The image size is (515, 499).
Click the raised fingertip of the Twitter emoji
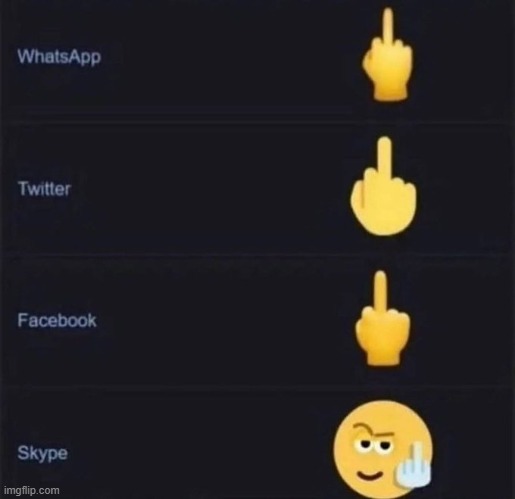point(385,144)
